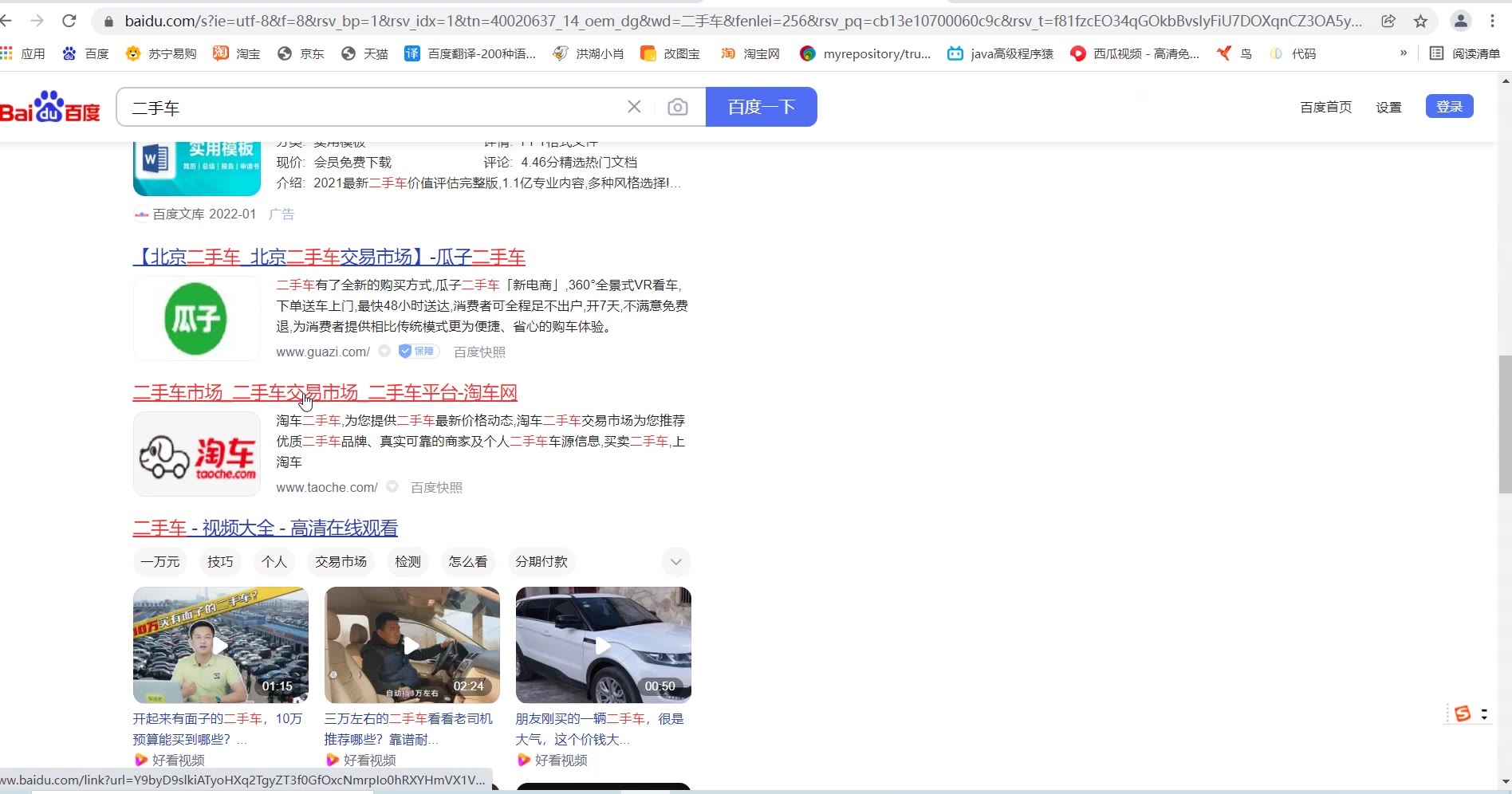This screenshot has width=1512, height=794.
Task: Open the 设置 settings link
Action: click(x=1388, y=108)
